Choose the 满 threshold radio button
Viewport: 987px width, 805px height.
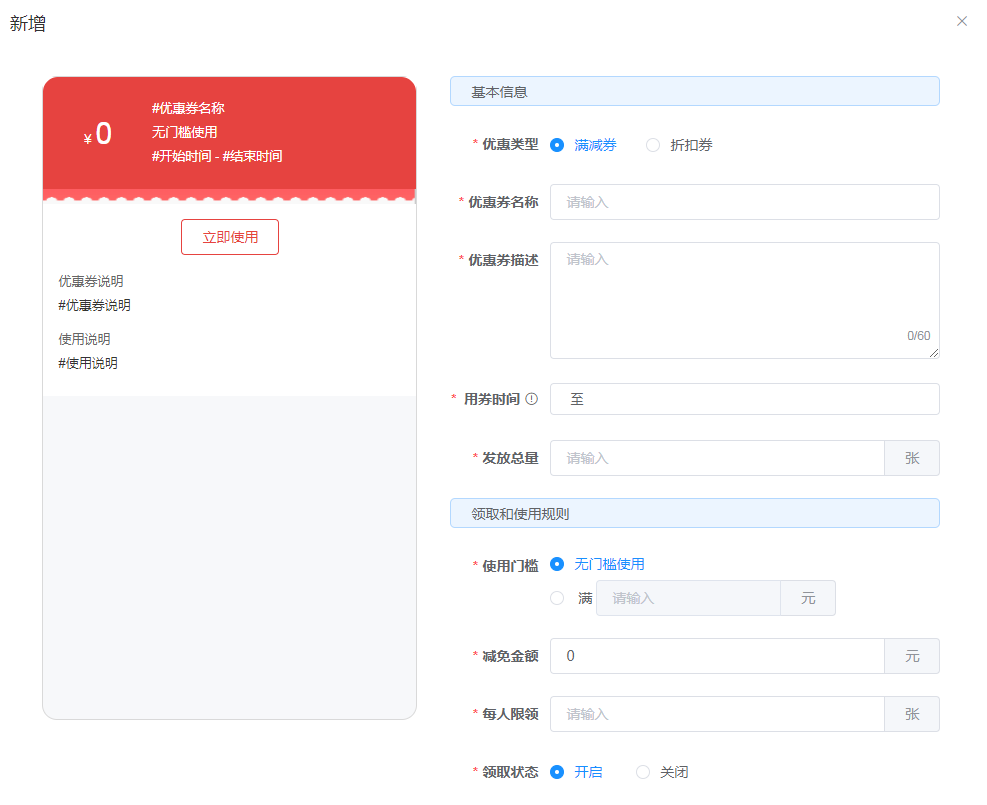point(557,598)
